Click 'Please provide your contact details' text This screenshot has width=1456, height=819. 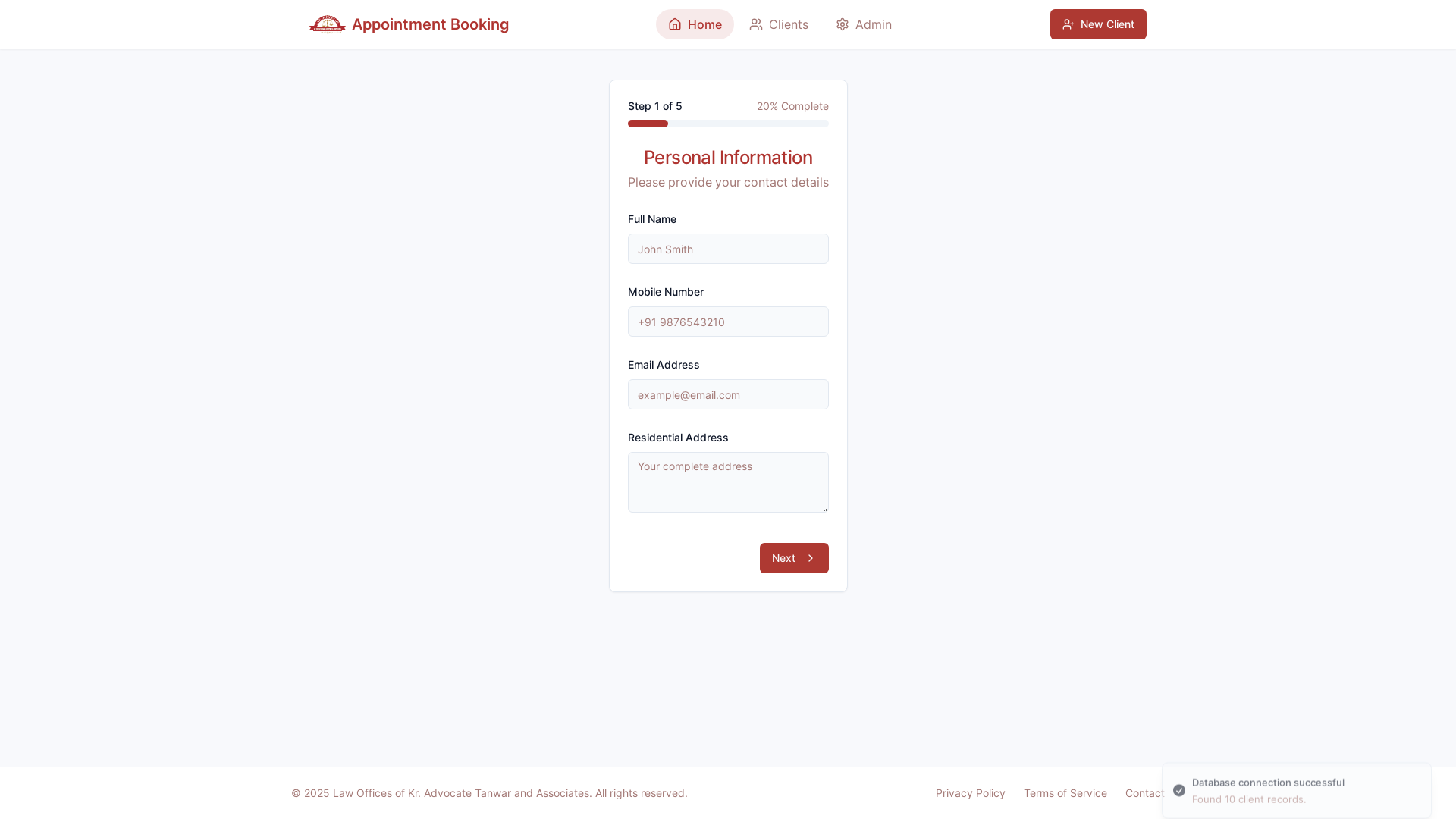click(x=728, y=182)
